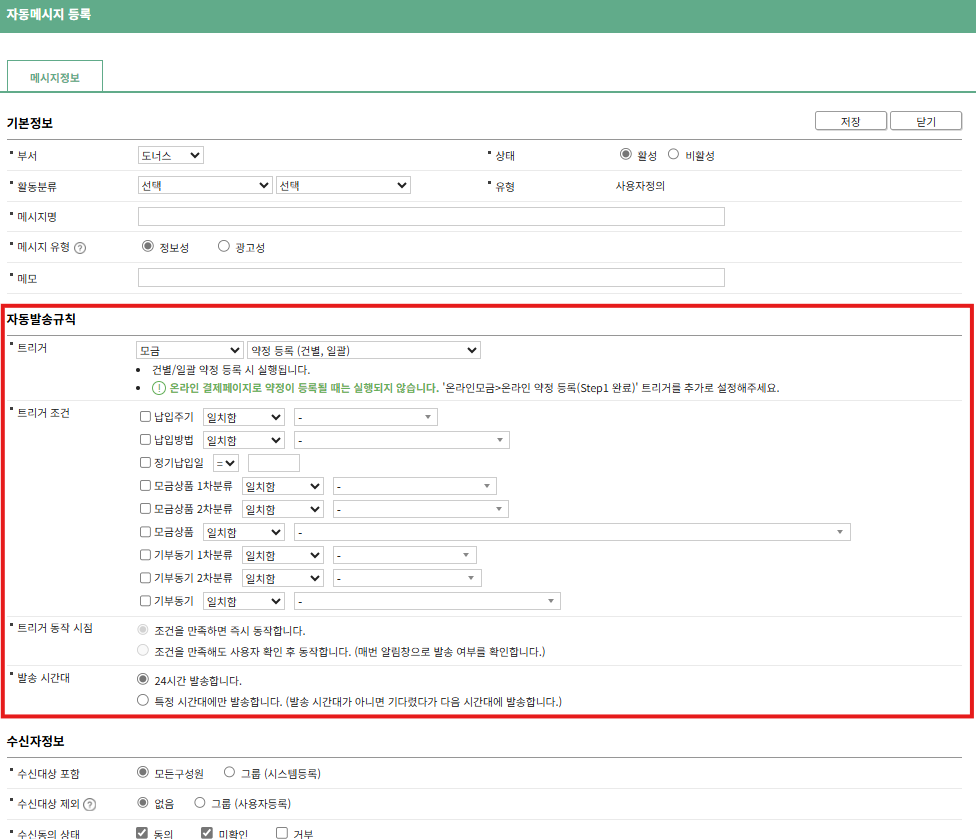Screen dimensions: 976x839
Task: Click the 정기납입일 value input field
Action: [274, 463]
